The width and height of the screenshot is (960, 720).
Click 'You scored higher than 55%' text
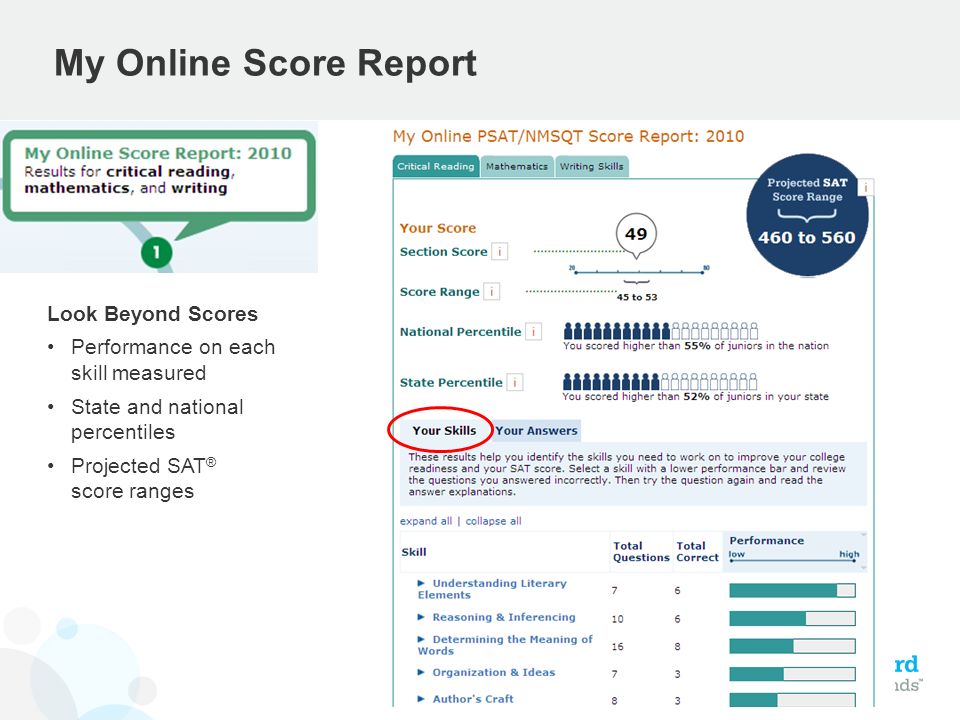coord(696,346)
